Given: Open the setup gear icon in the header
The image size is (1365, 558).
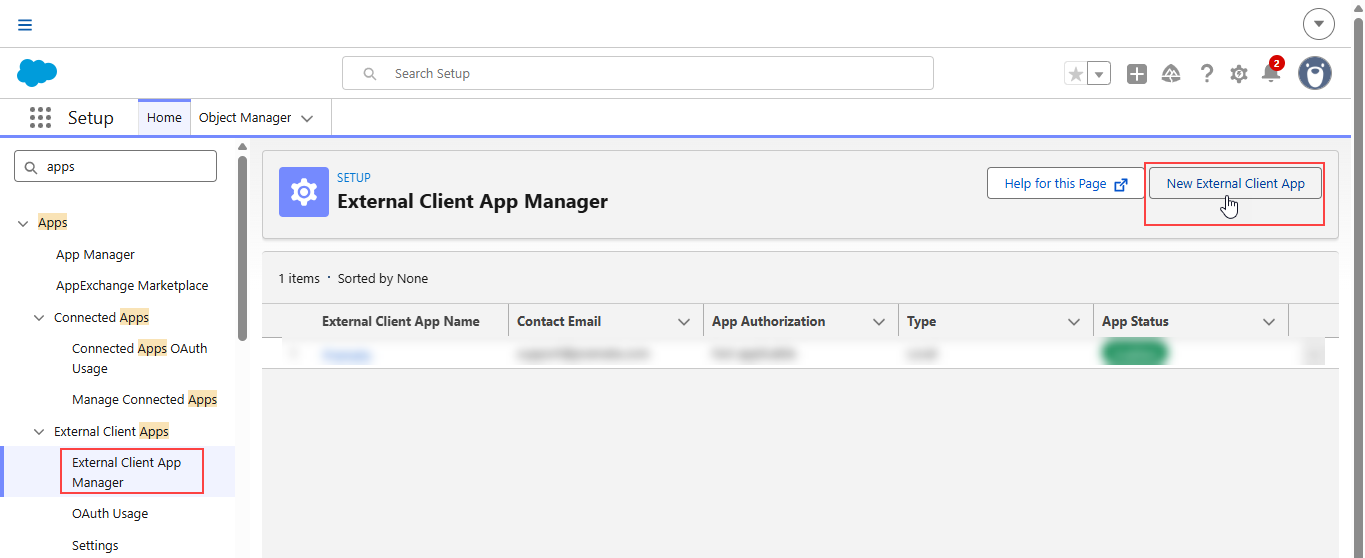Looking at the screenshot, I should 1239,74.
